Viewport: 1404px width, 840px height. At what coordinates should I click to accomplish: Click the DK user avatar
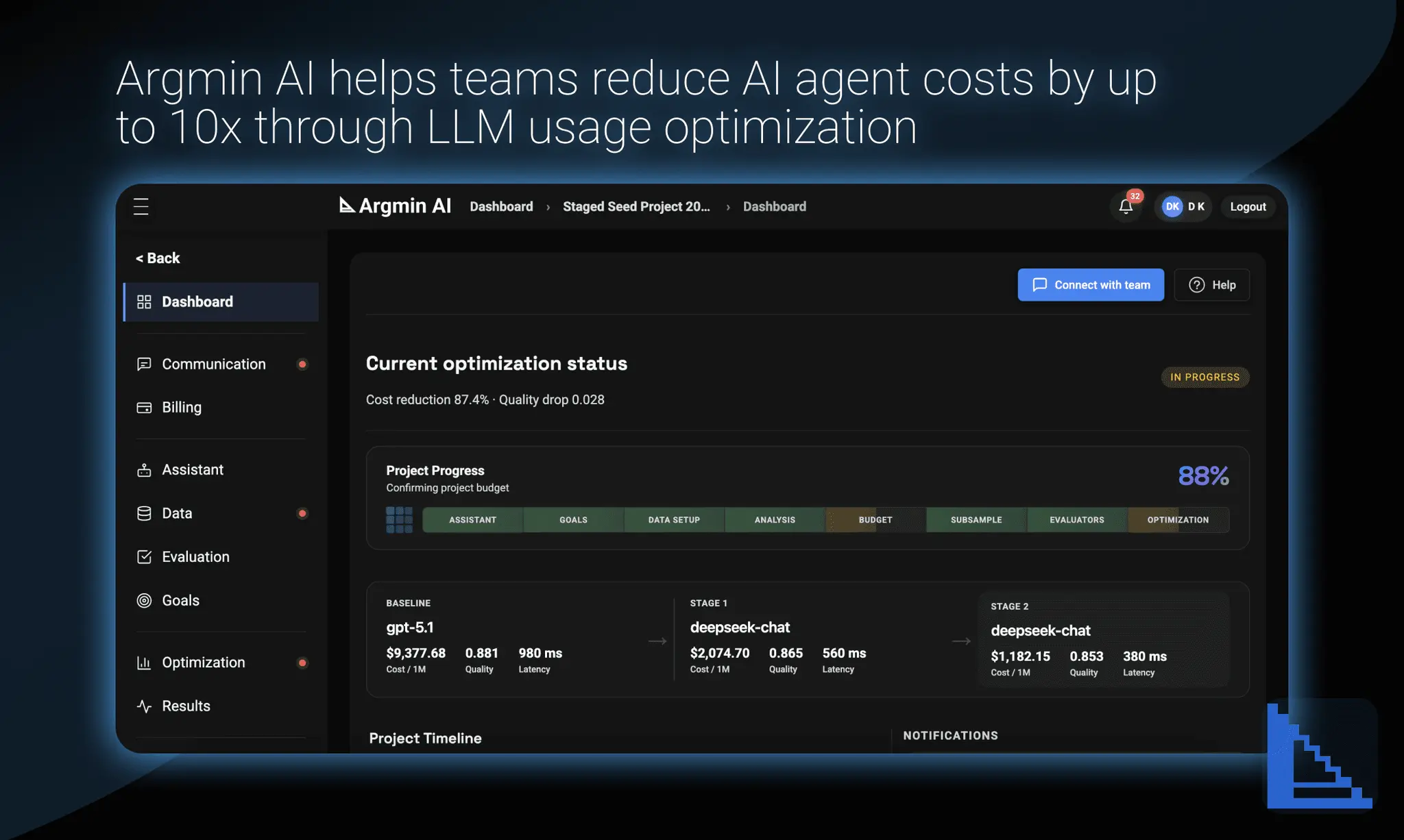coord(1172,206)
